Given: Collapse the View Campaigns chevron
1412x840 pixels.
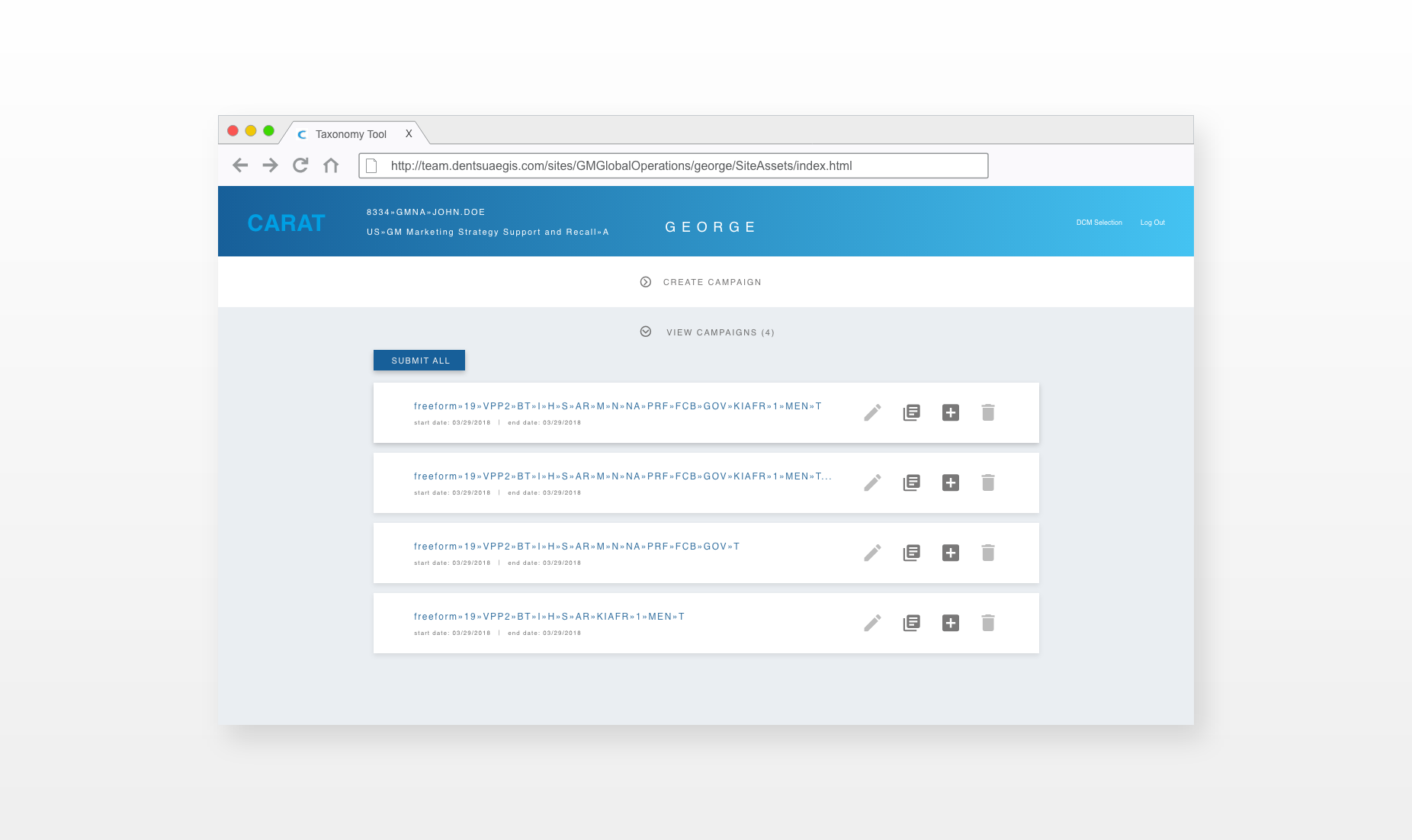Looking at the screenshot, I should [x=646, y=332].
